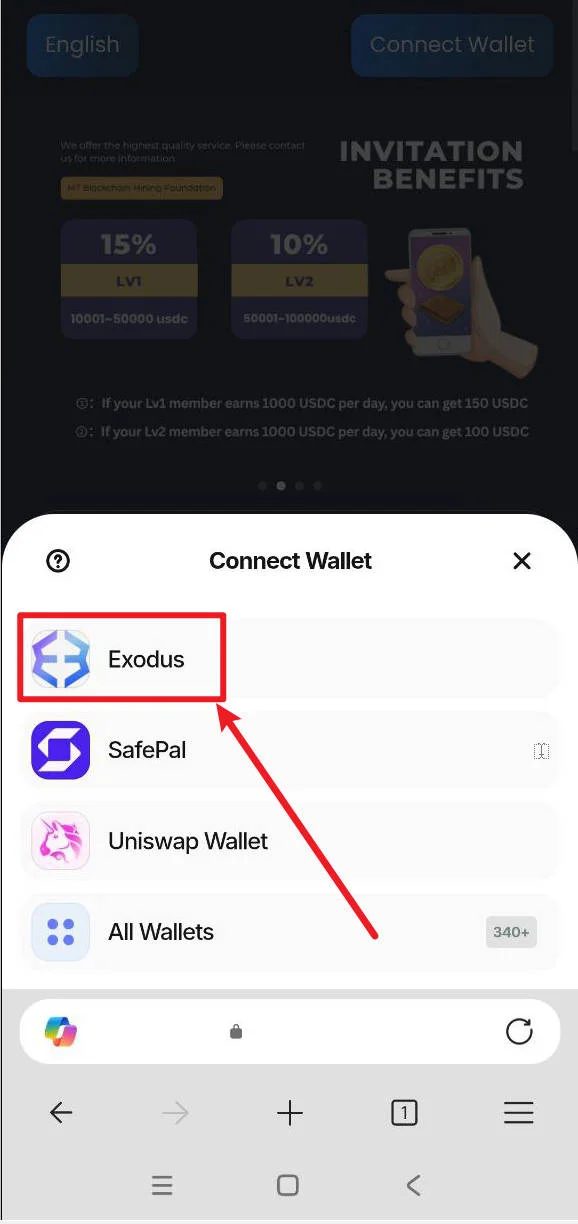
Task: Select the Exodus wallet icon
Action: (61, 659)
